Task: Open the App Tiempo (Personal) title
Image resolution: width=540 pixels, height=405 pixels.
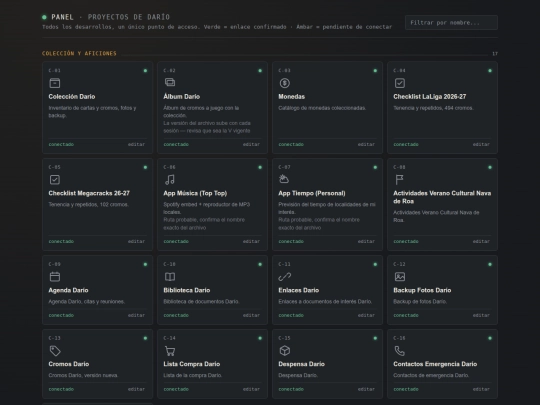Action: [312, 194]
